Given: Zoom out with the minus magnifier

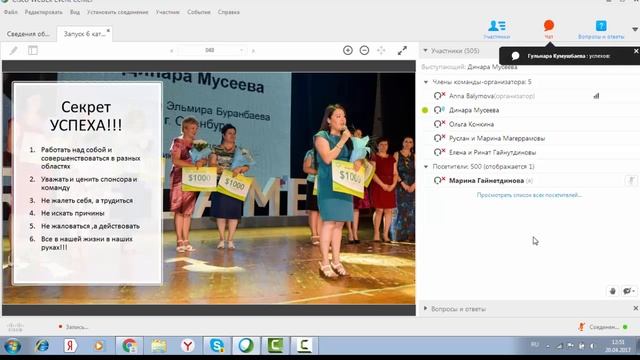Looking at the screenshot, I should [x=364, y=50].
